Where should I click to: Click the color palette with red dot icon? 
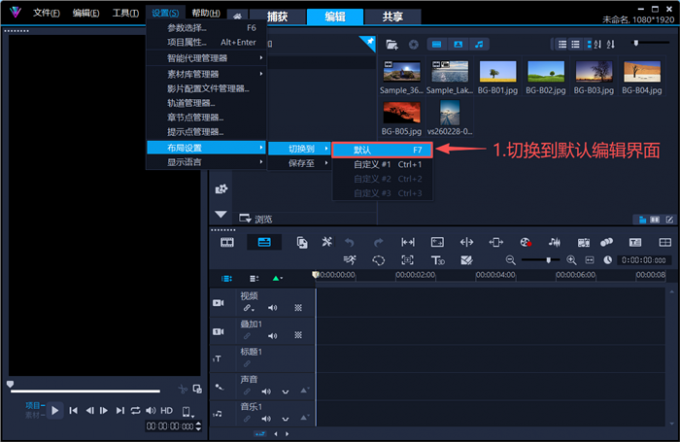pyautogui.click(x=526, y=242)
